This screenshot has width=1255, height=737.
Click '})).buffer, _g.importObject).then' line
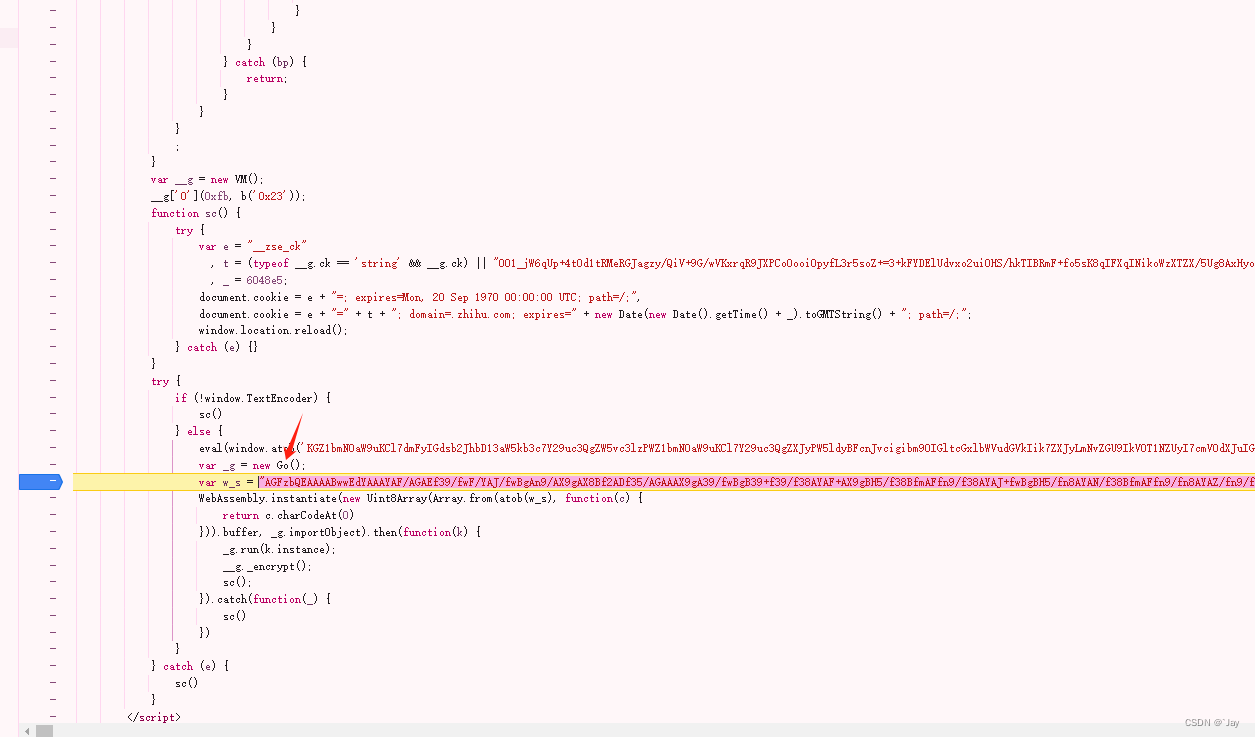click(340, 532)
